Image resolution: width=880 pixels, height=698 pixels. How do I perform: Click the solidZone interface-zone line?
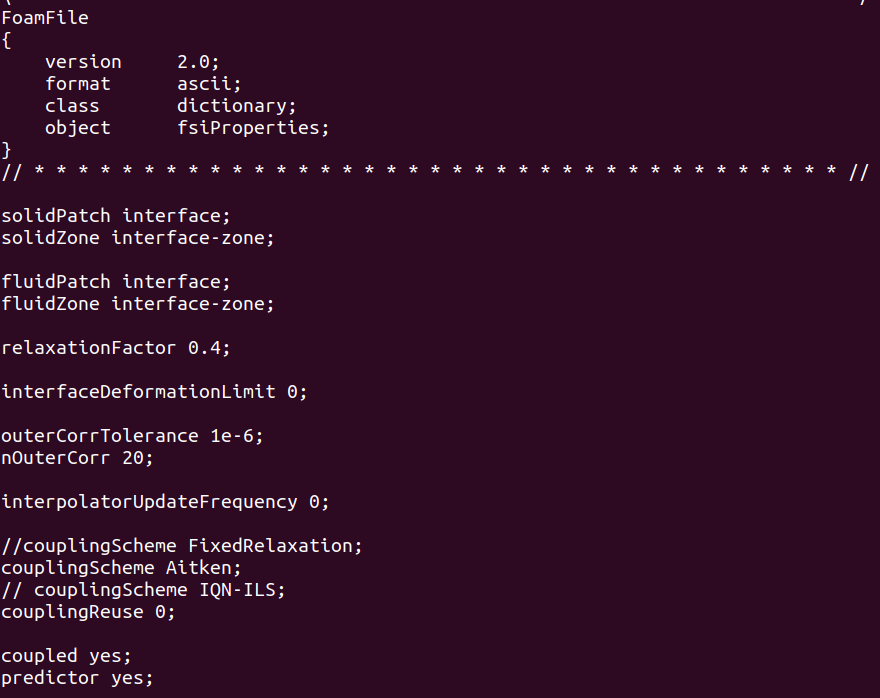[137, 238]
